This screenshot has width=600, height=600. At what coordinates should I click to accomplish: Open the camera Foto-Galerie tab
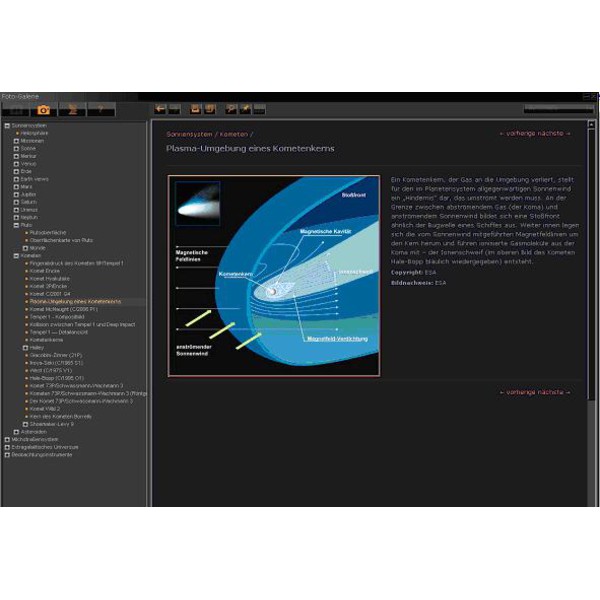[x=43, y=110]
